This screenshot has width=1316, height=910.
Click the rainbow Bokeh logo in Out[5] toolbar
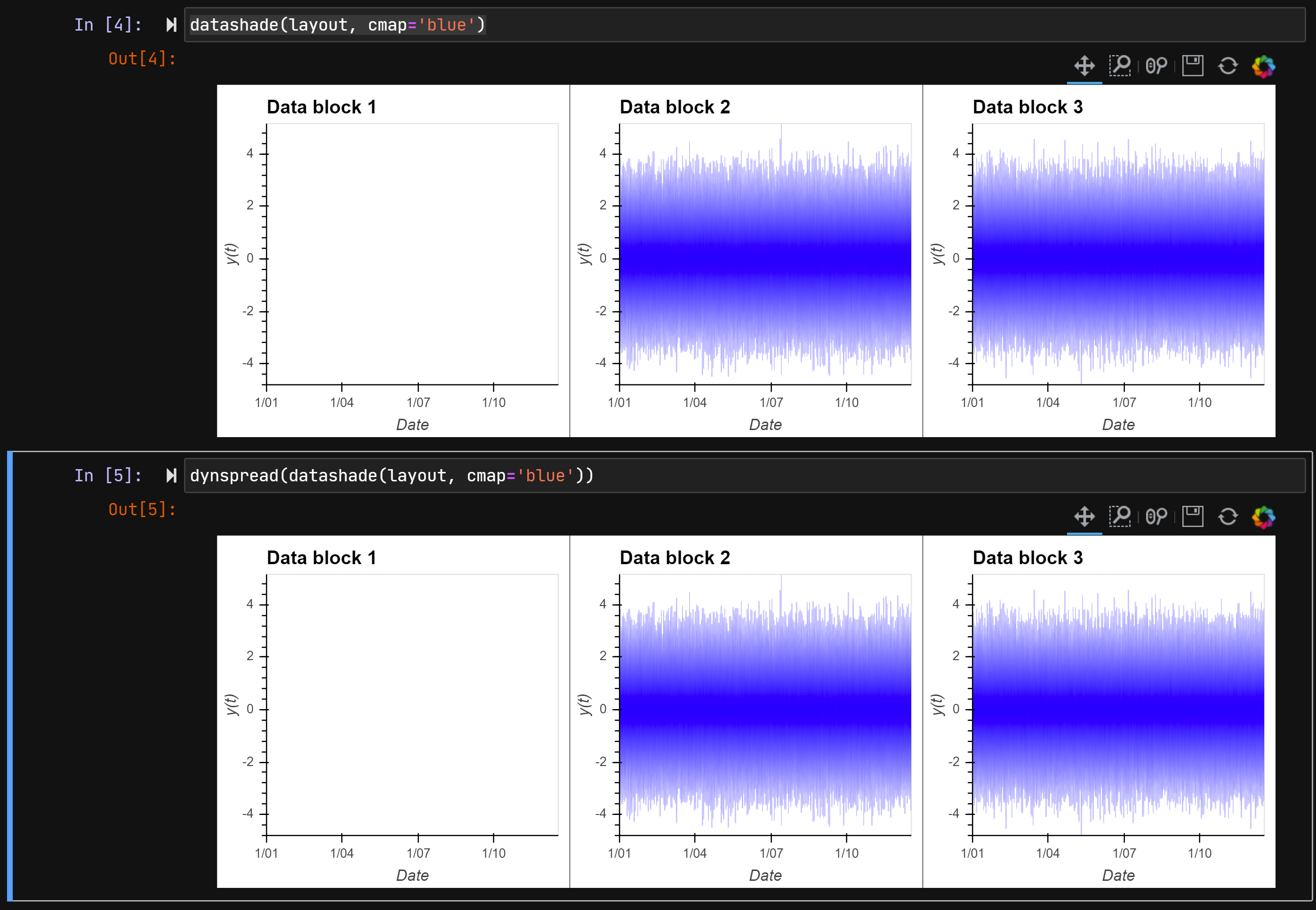click(1265, 516)
